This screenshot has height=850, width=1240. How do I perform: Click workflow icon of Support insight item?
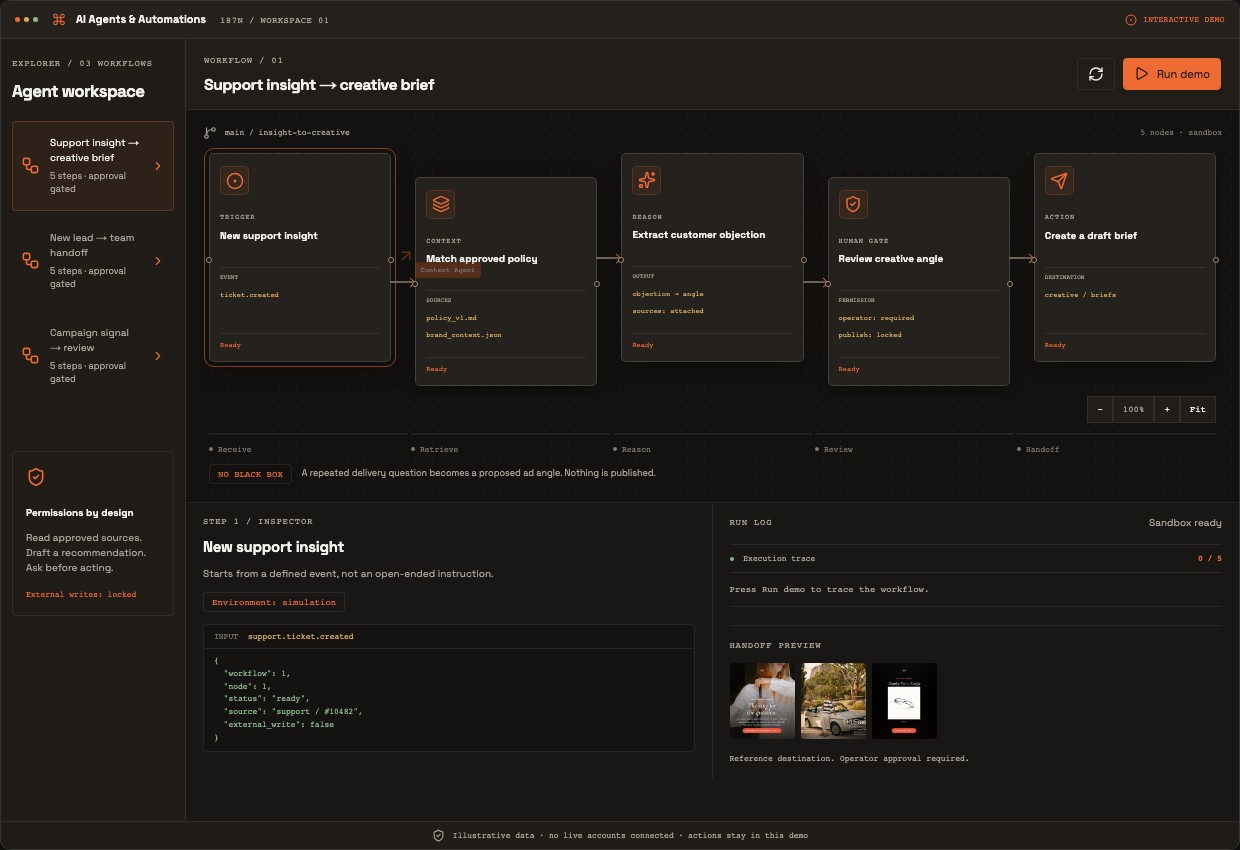point(31,166)
